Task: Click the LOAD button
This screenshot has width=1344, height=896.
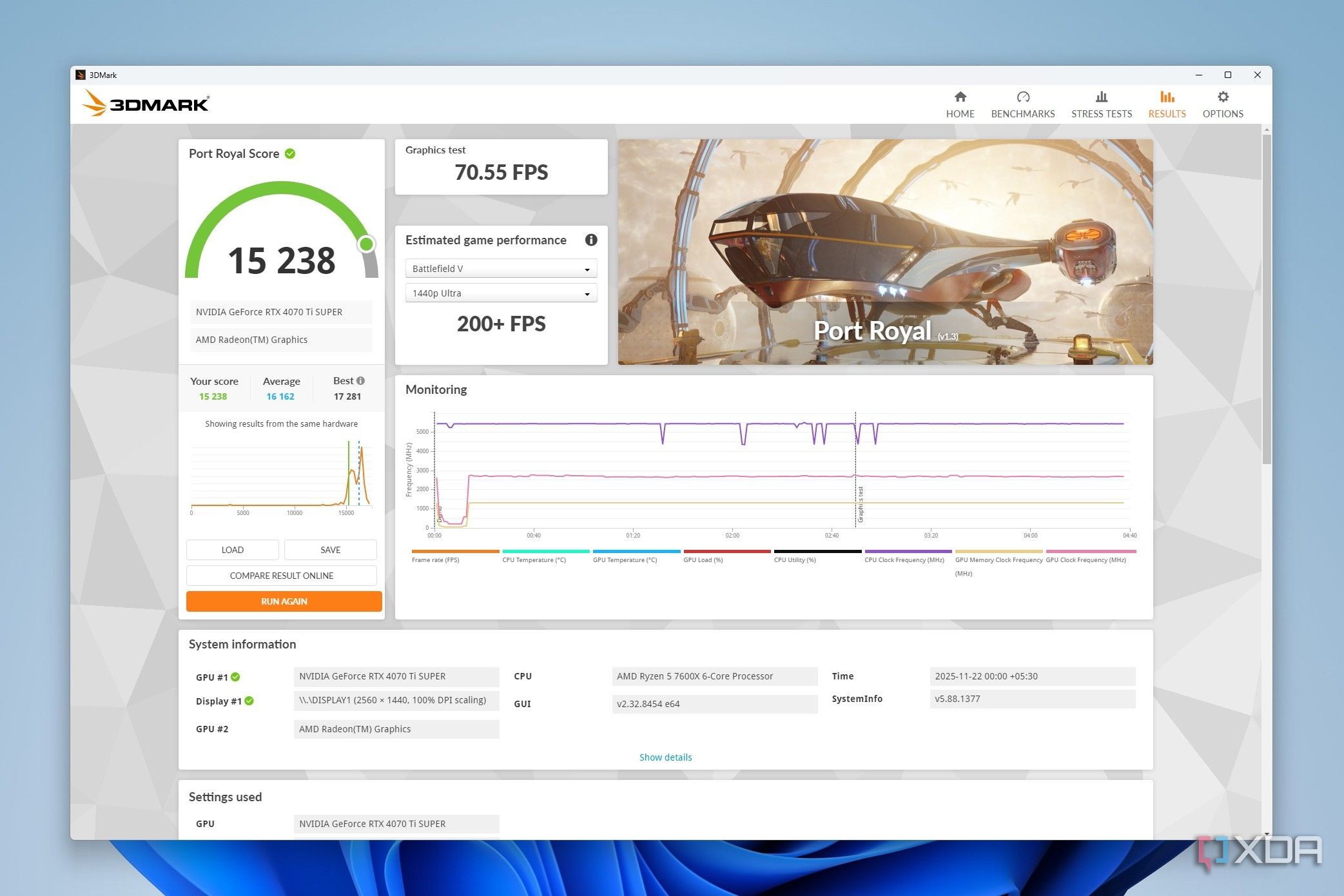Action: click(232, 550)
